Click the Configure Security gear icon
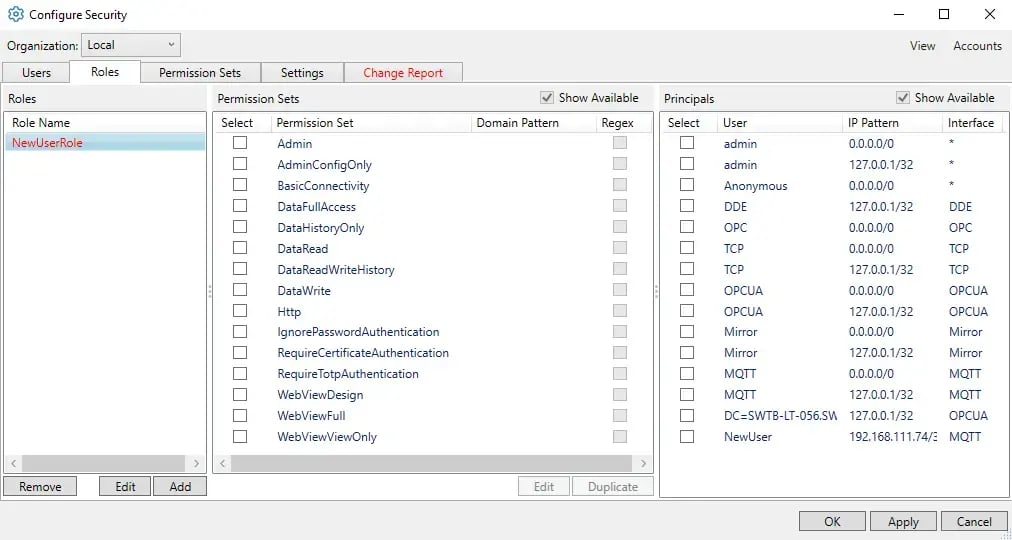Image resolution: width=1012 pixels, height=540 pixels. [x=15, y=14]
